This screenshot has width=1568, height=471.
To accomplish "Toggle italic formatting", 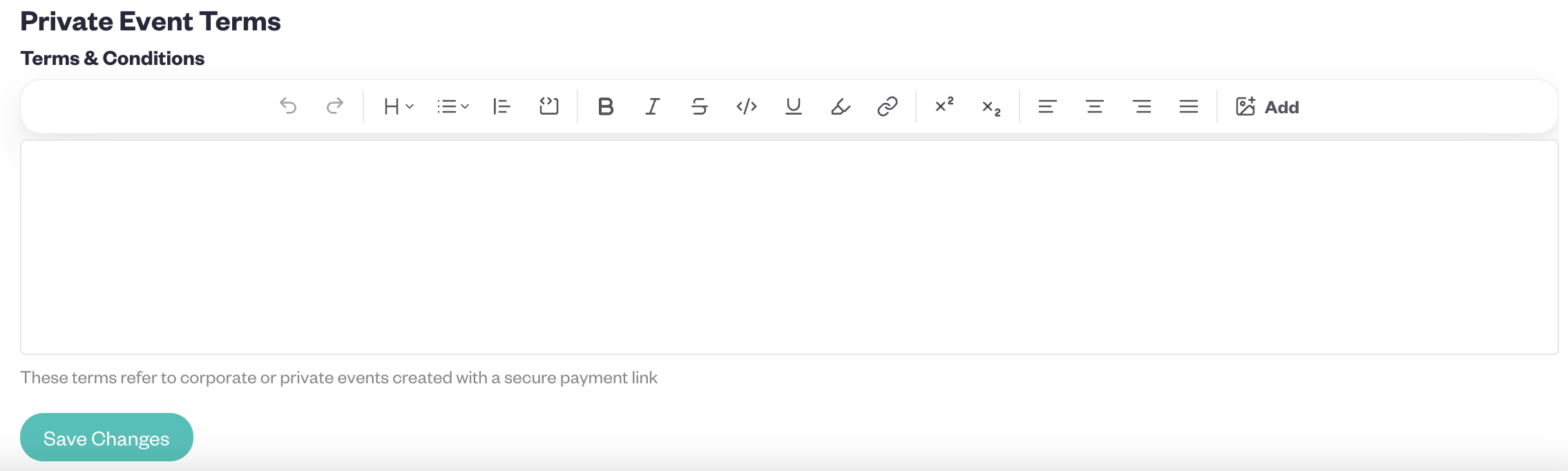I will [x=652, y=106].
